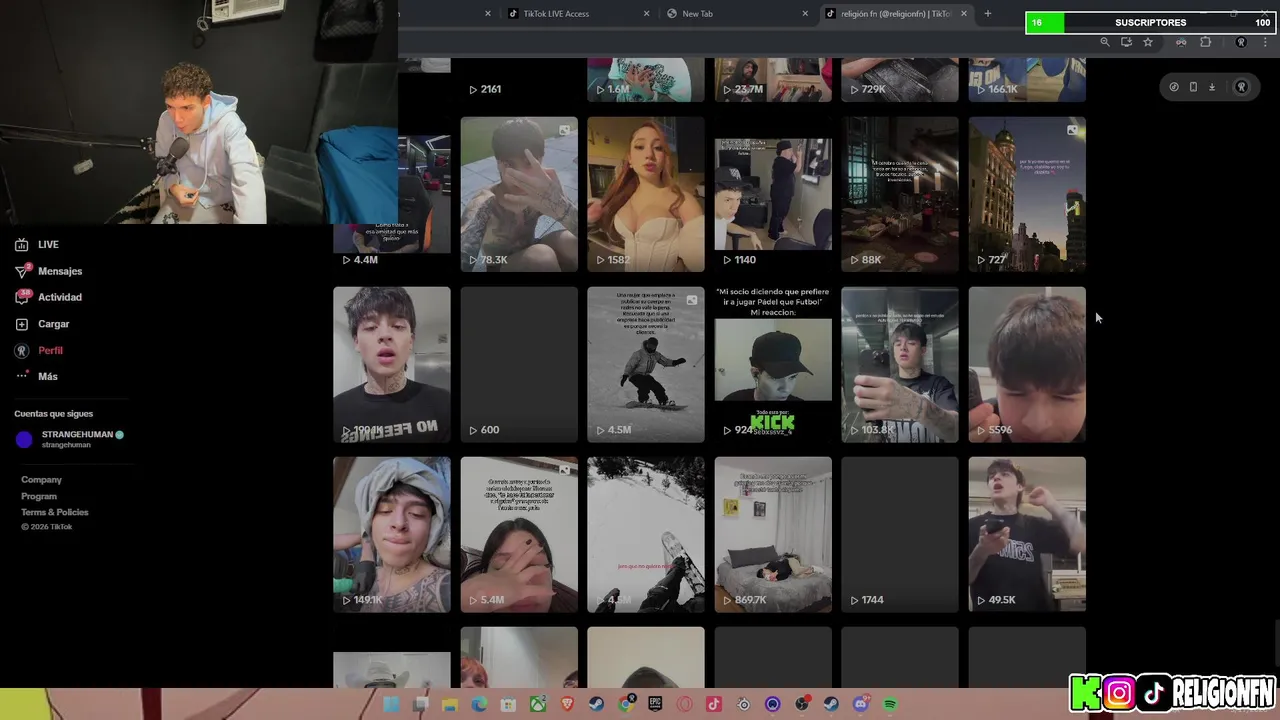Open the video with 1582 views
This screenshot has width=1280, height=720.
tap(646, 194)
